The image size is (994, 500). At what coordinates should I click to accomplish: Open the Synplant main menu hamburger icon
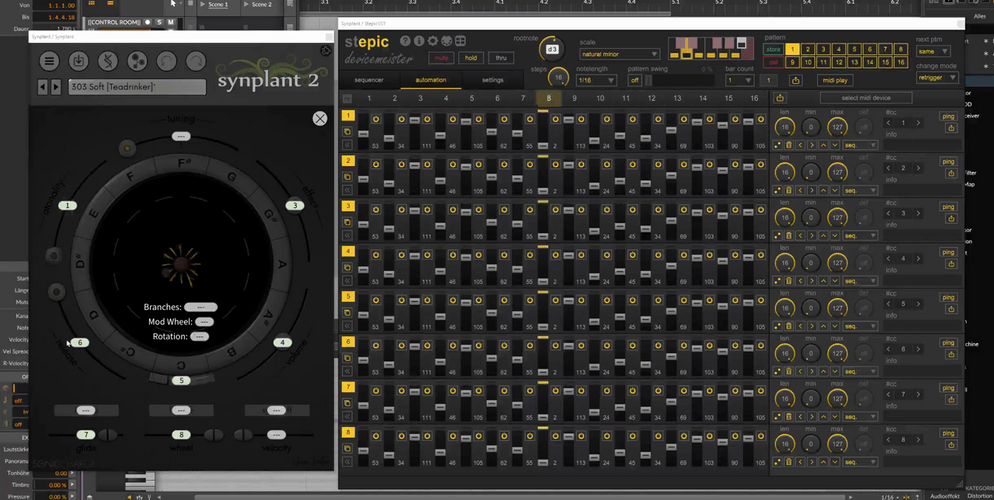[x=49, y=61]
